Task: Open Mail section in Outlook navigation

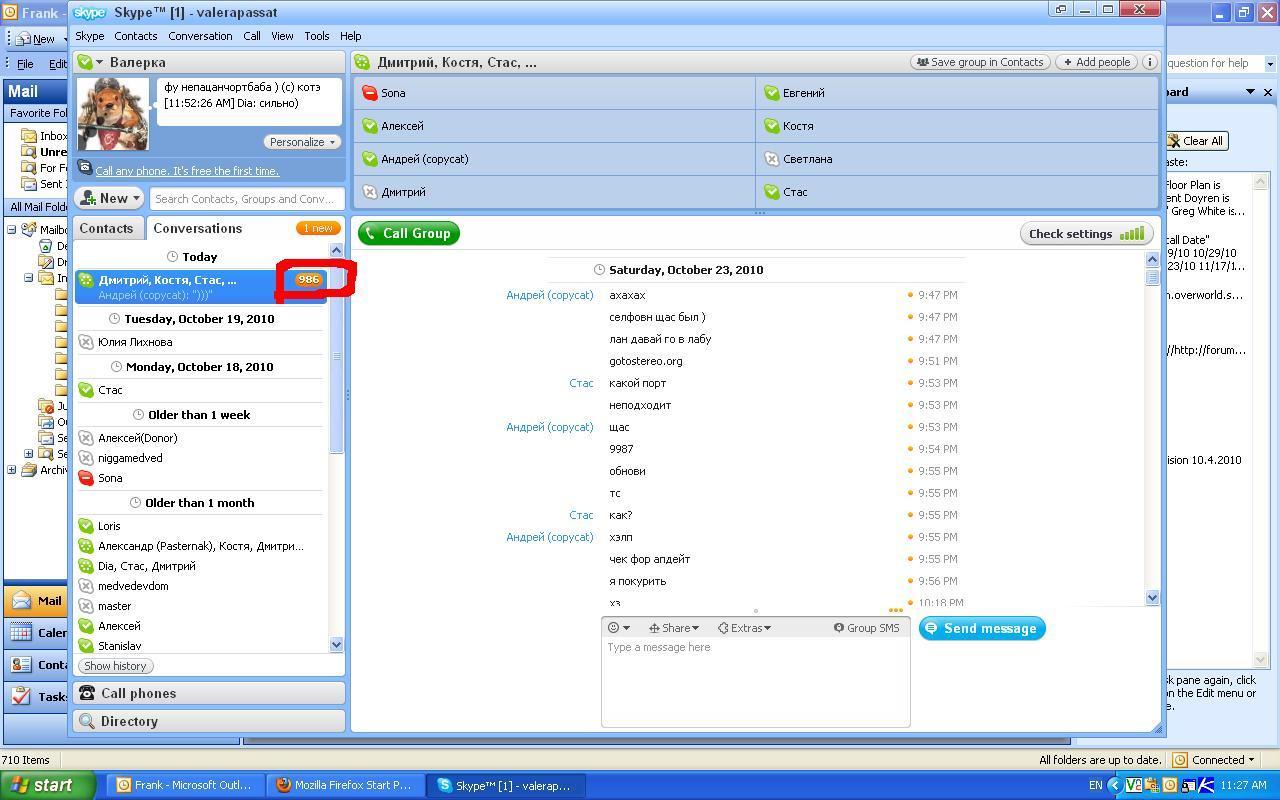Action: tap(38, 601)
